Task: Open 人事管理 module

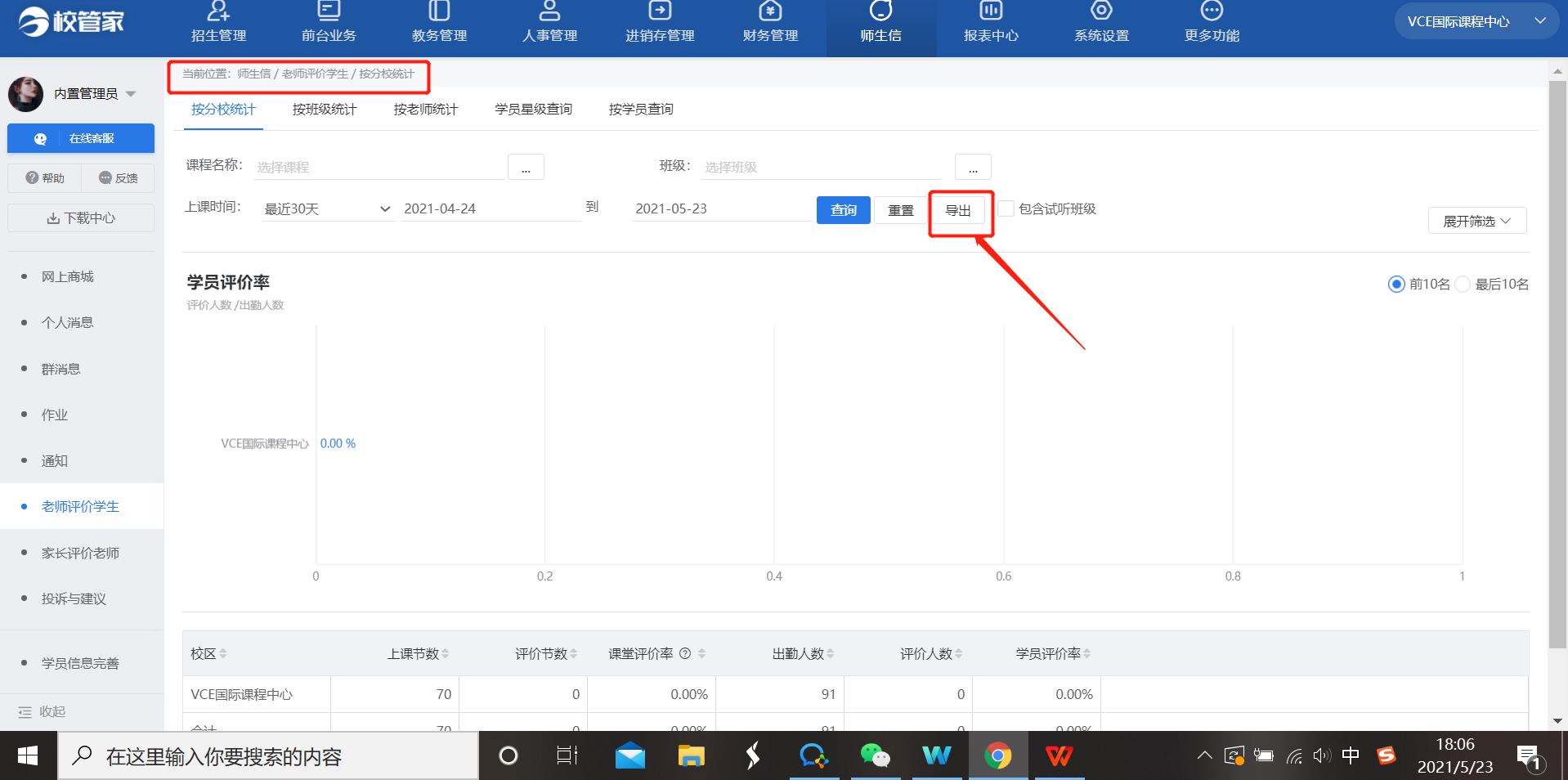Action: pos(549,23)
